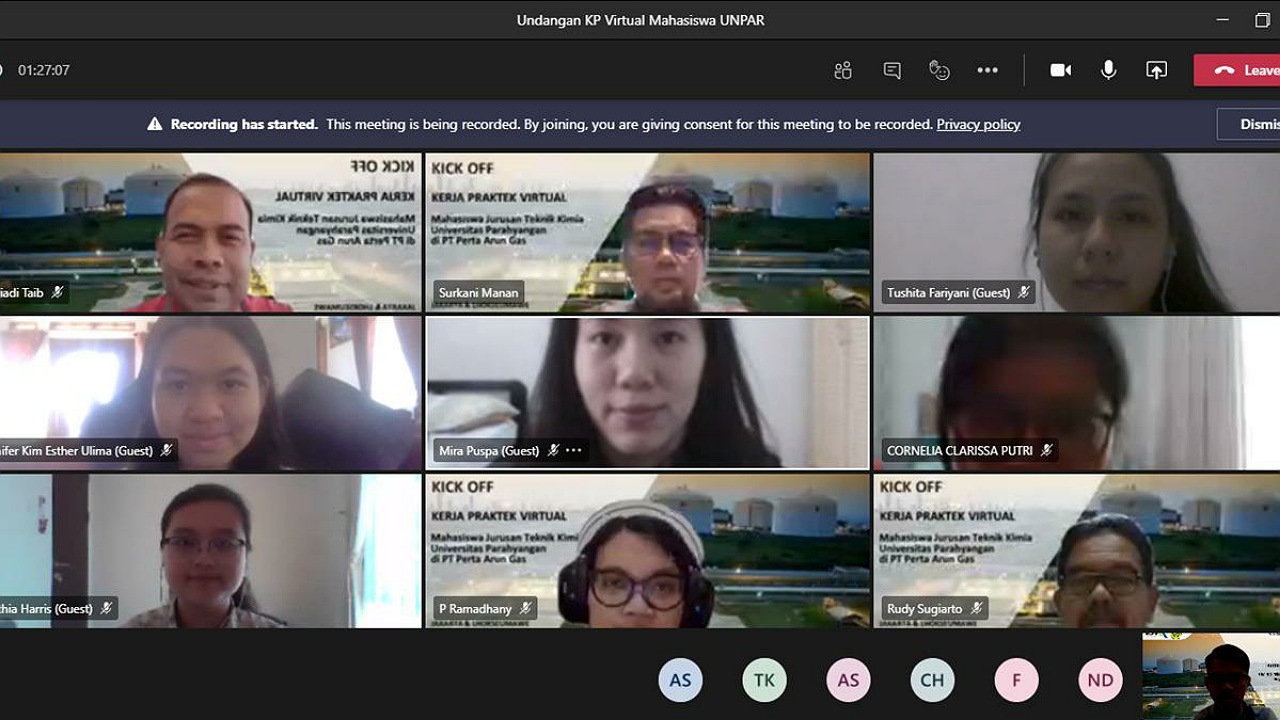This screenshot has width=1280, height=720.
Task: Open the participants list
Action: tap(842, 70)
